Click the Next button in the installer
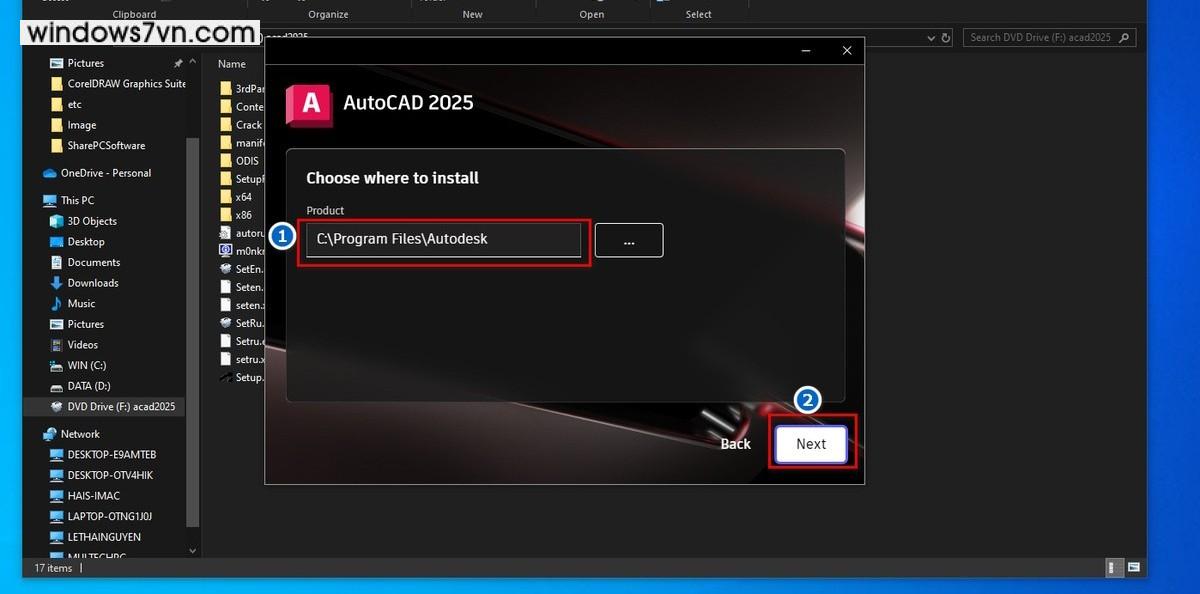 pyautogui.click(x=811, y=444)
